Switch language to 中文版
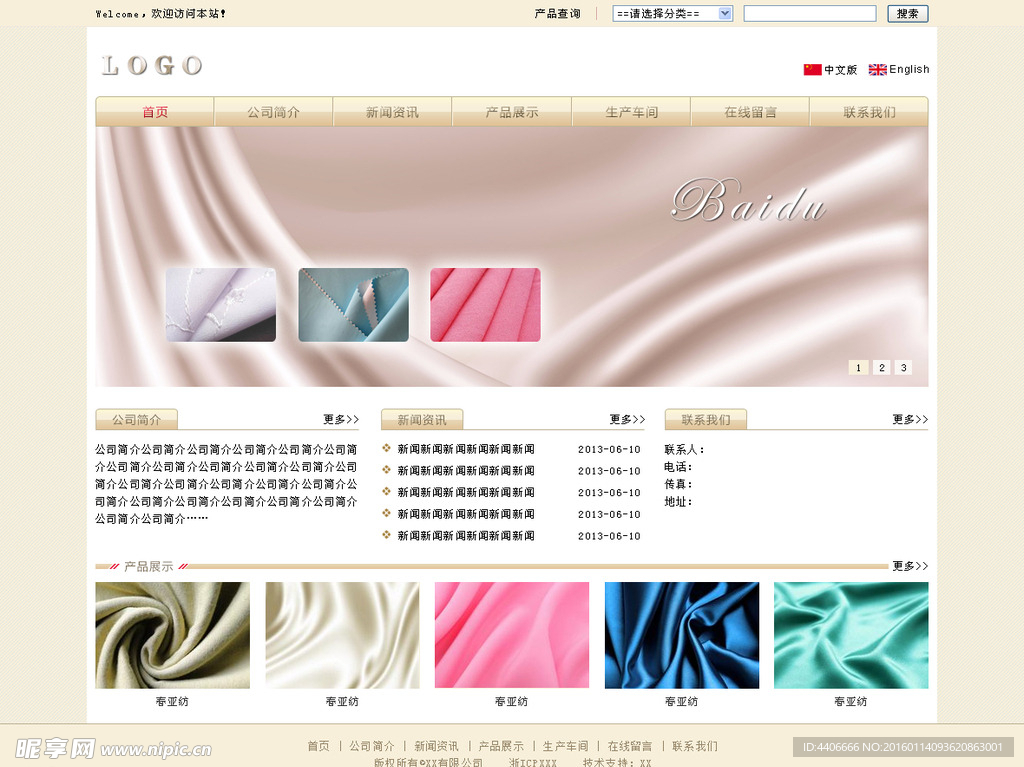The image size is (1024, 767). tap(840, 69)
